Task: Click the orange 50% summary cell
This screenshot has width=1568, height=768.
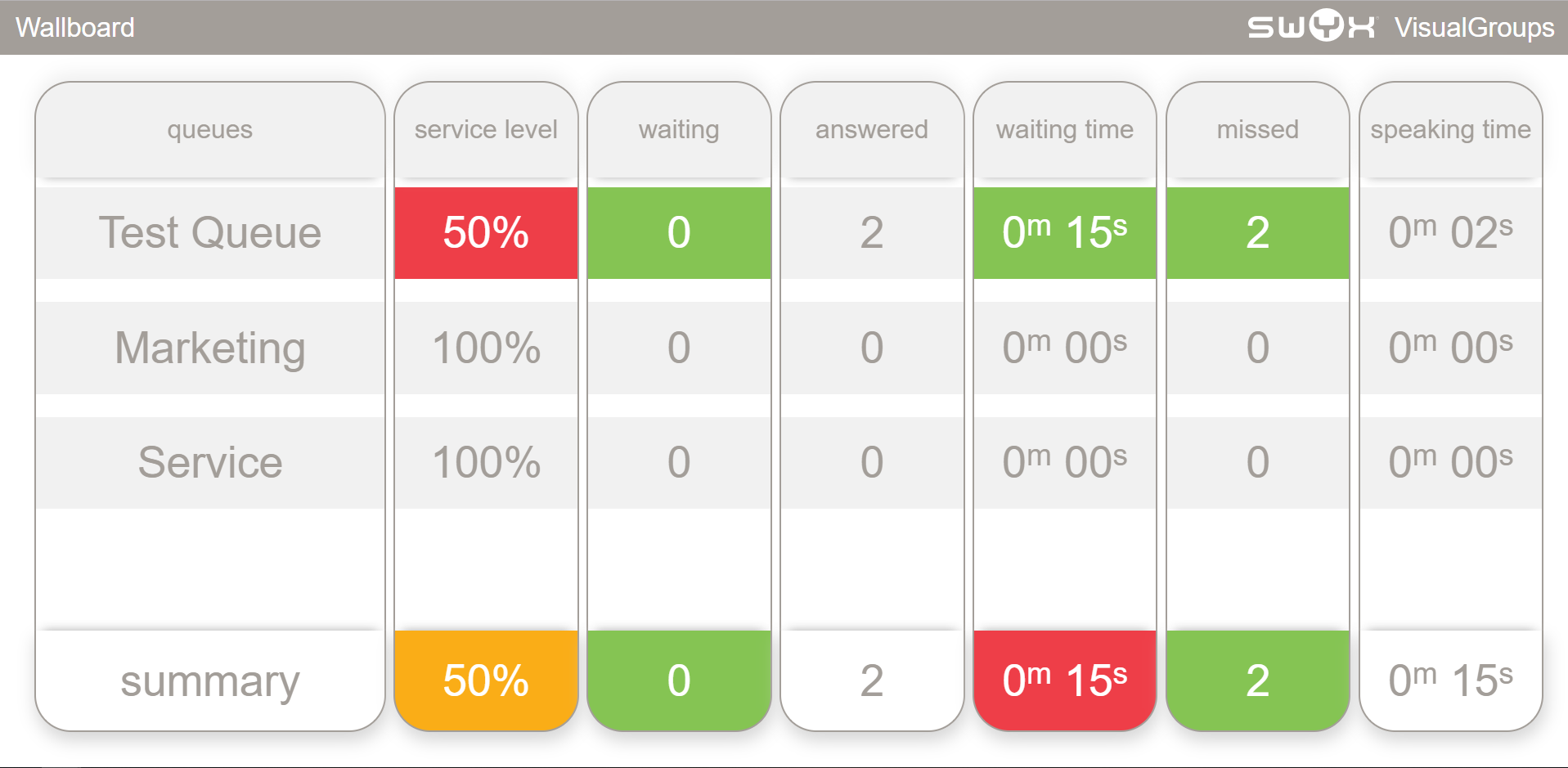Action: 486,680
